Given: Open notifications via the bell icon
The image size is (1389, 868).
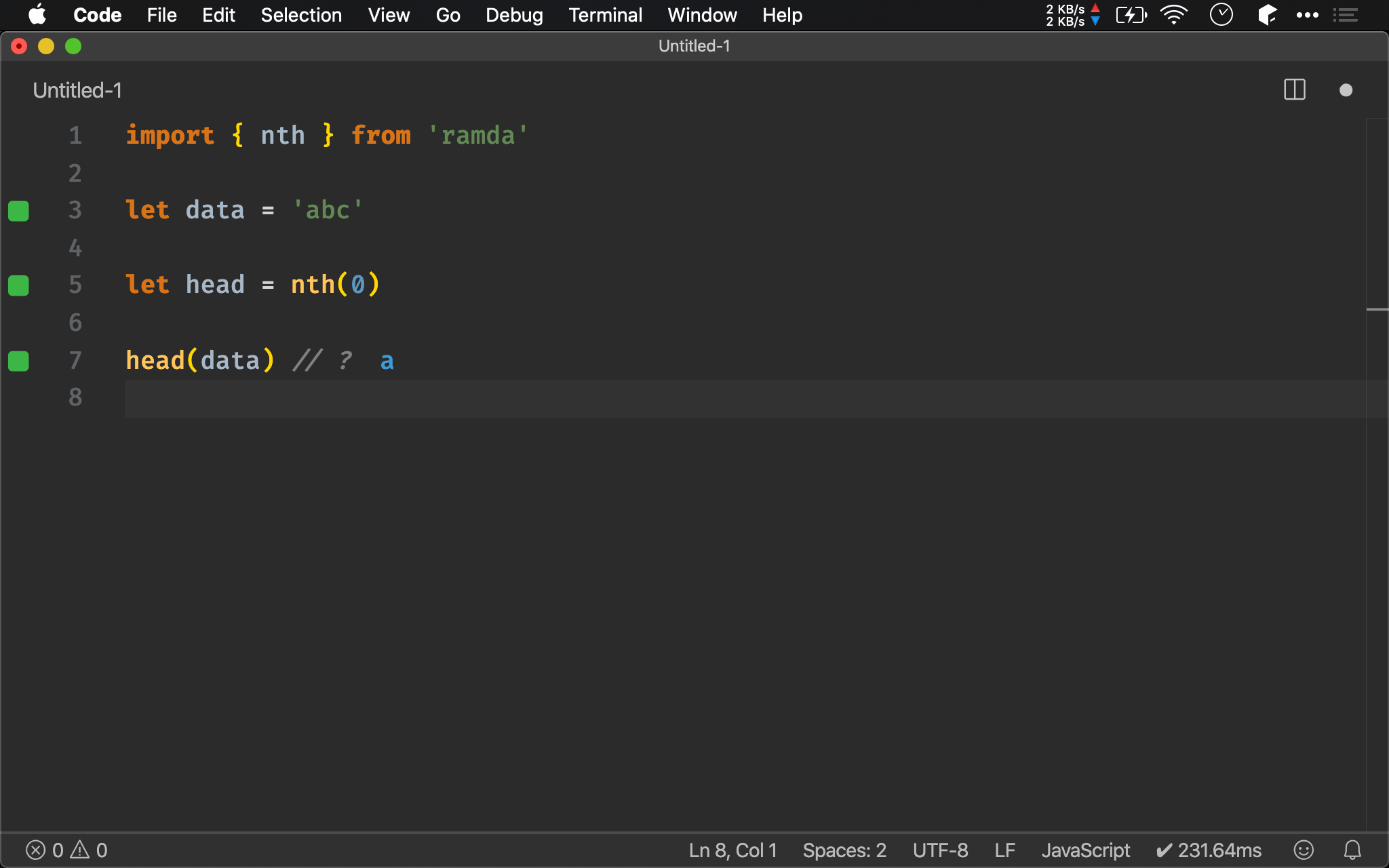Looking at the screenshot, I should tap(1352, 850).
